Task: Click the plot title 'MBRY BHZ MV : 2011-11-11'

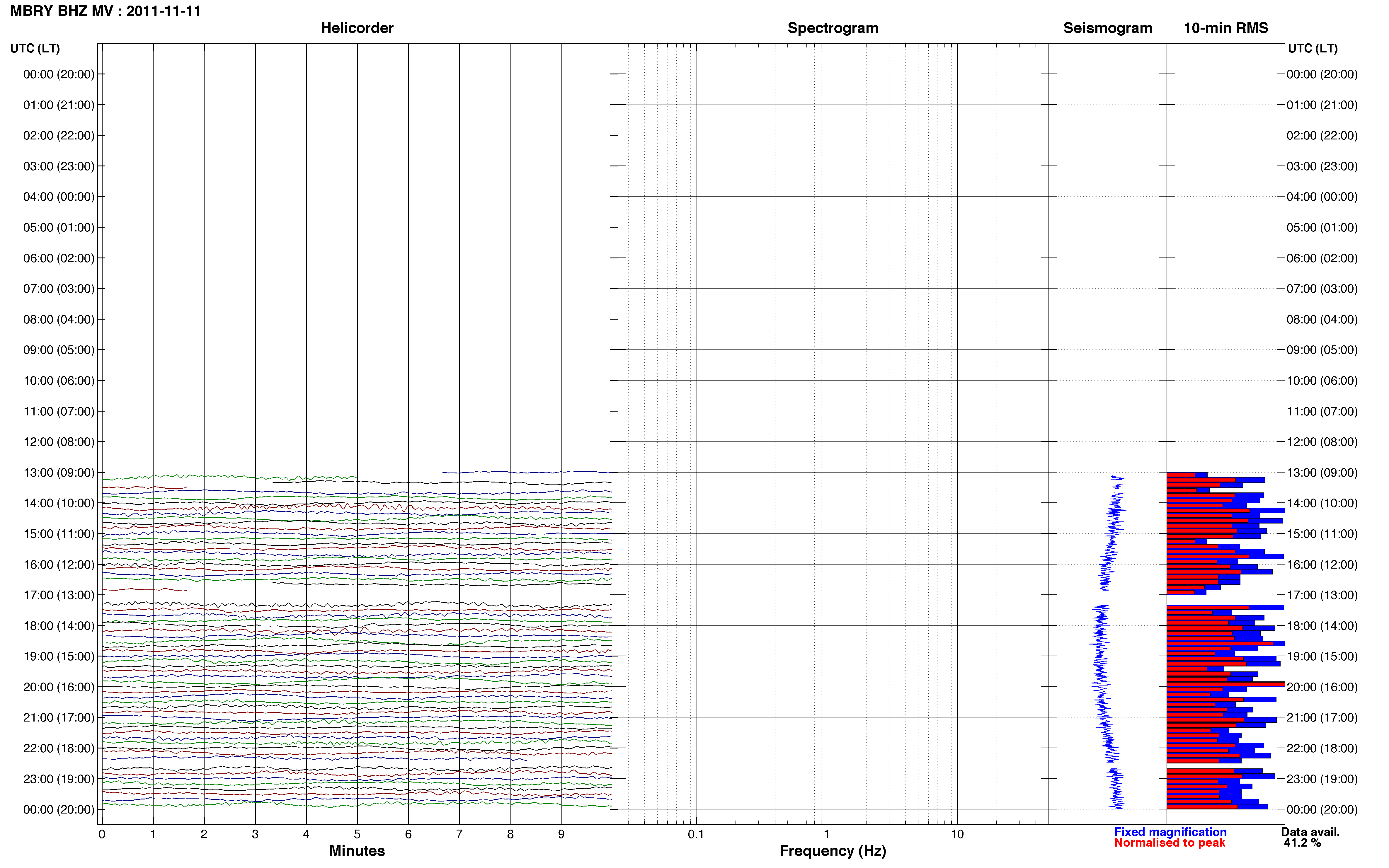Action: [x=106, y=11]
